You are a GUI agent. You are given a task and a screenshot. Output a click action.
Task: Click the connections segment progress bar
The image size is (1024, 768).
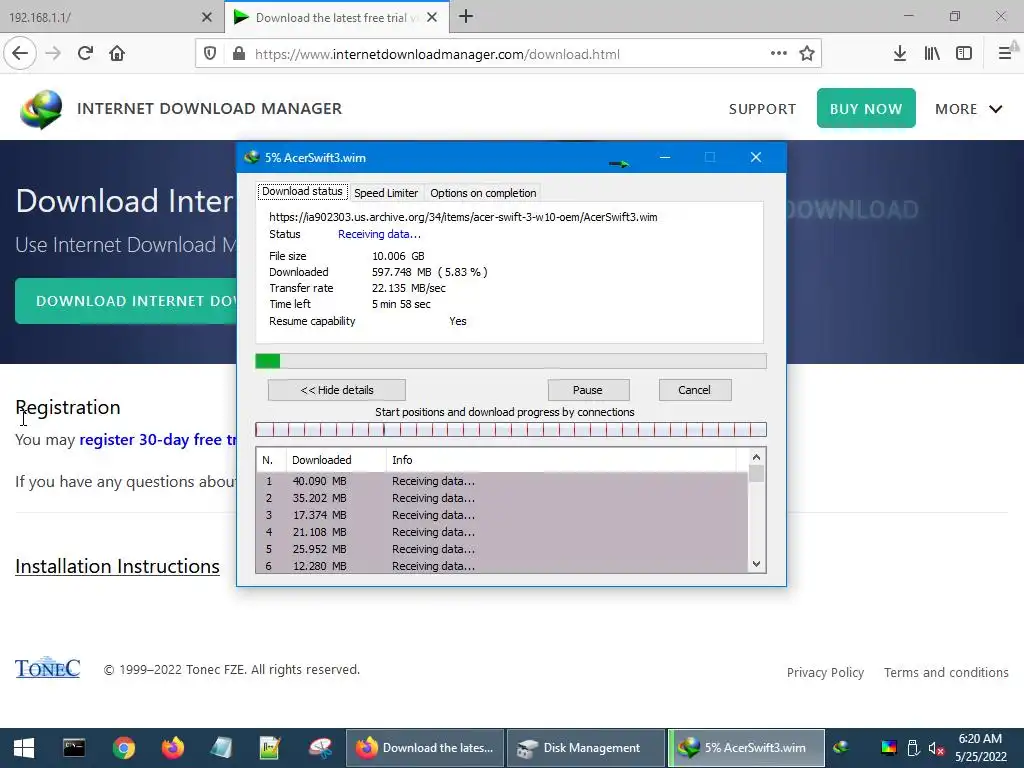[x=511, y=430]
